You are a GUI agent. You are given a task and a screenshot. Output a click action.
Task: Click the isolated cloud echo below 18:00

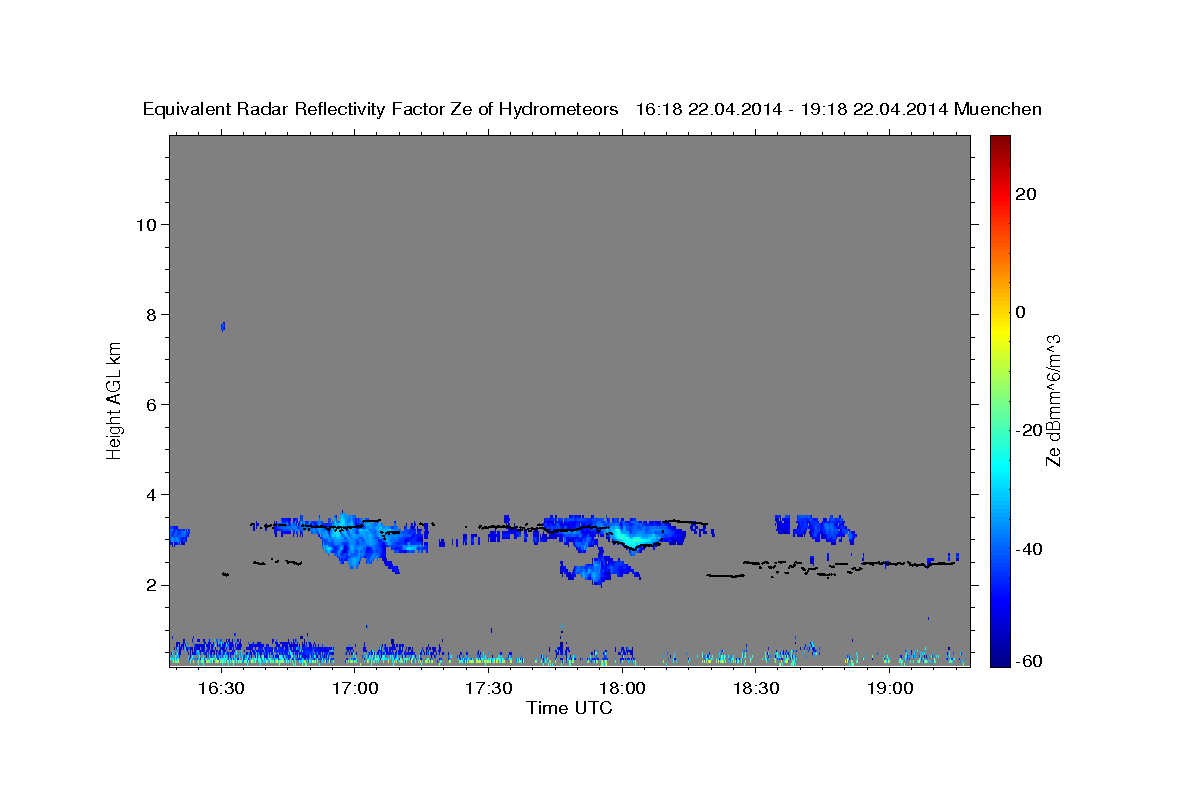[x=599, y=569]
